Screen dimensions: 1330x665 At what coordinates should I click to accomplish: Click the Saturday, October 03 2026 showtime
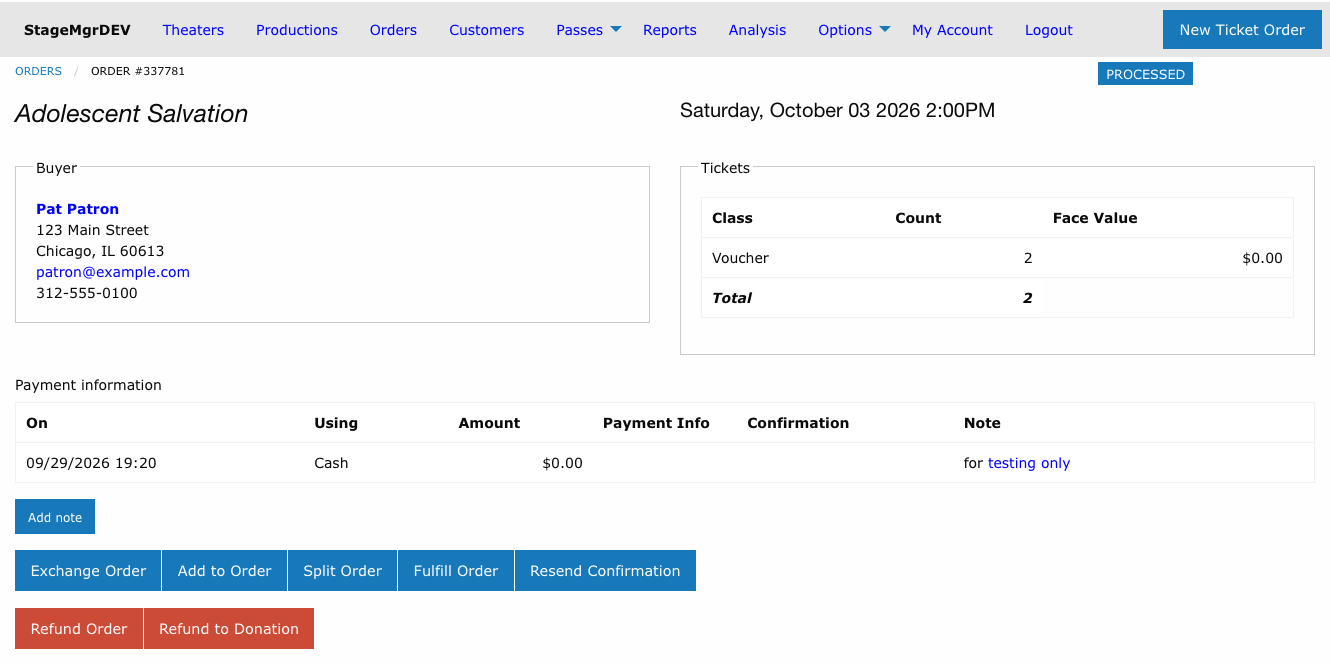837,111
